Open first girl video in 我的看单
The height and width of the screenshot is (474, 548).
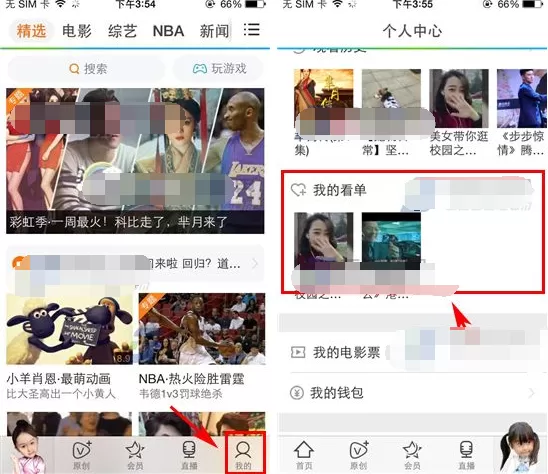click(x=323, y=242)
